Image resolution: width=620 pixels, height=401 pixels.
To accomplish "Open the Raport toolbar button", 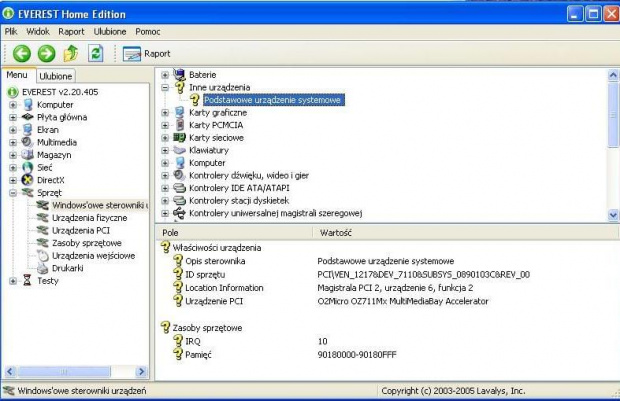I will 146,54.
